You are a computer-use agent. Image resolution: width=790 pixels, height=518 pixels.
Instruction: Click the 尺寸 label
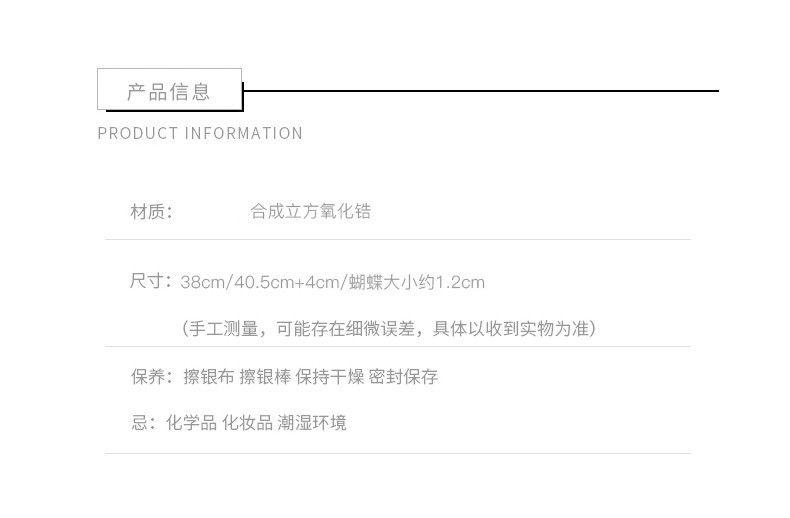[x=151, y=281]
